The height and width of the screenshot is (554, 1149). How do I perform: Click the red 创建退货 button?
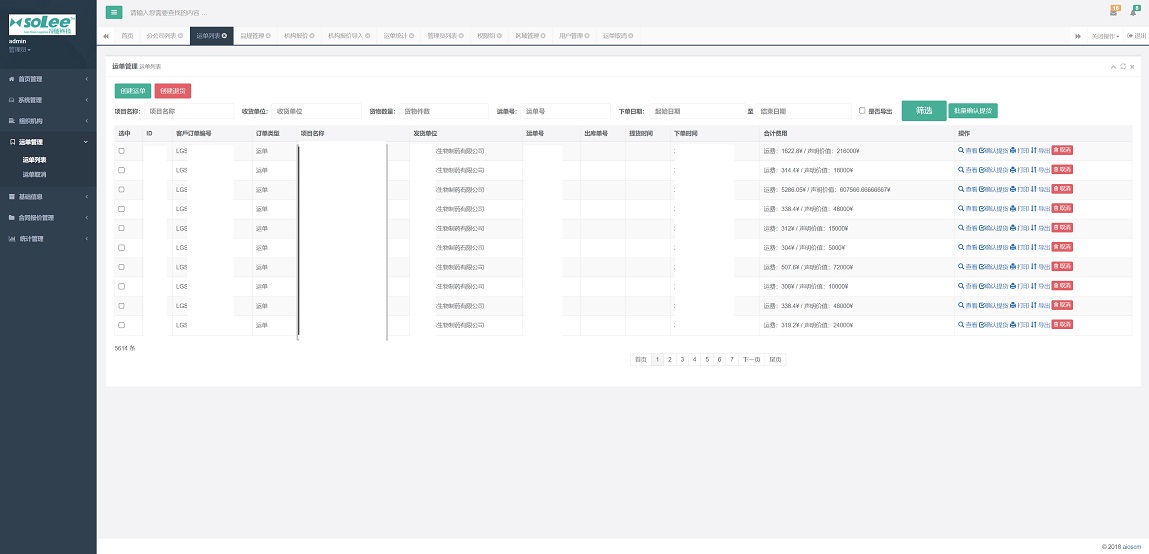pos(173,91)
